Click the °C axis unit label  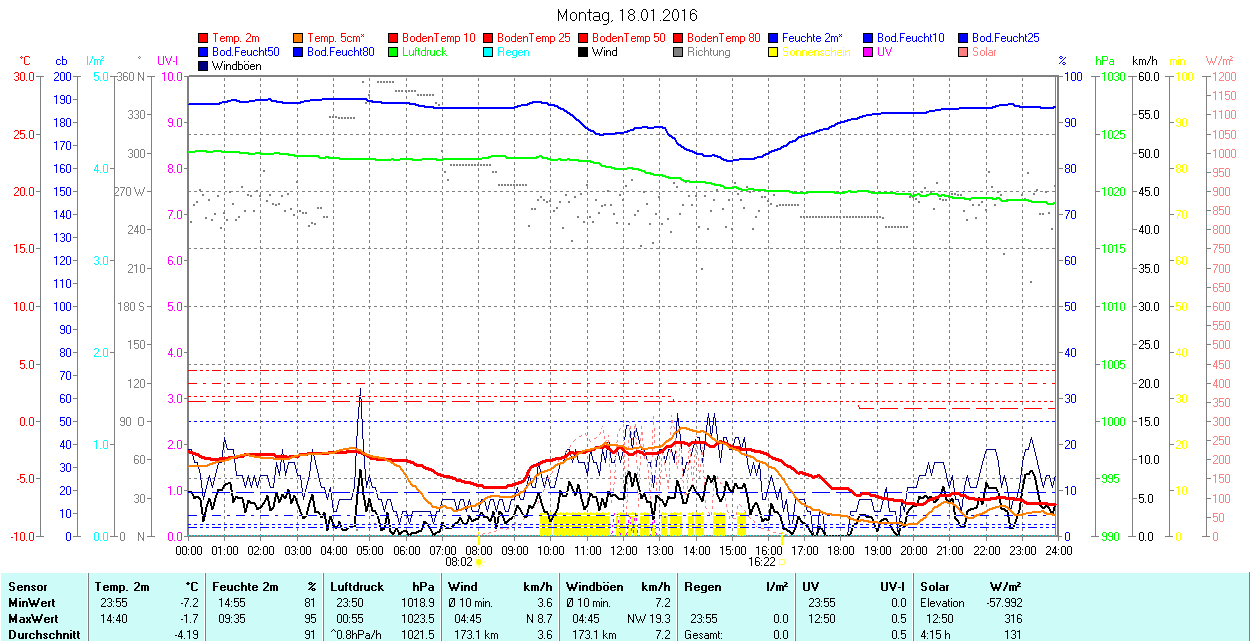coord(26,61)
